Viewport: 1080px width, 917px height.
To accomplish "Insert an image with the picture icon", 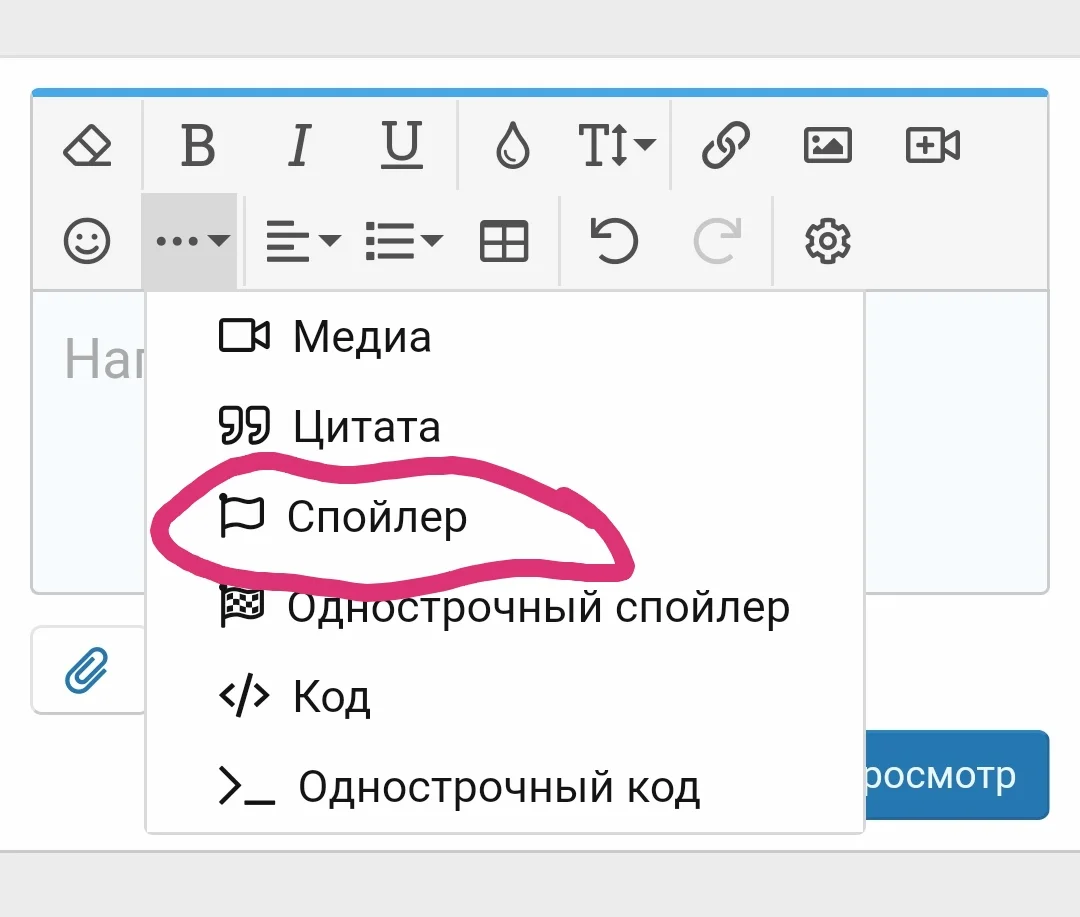I will point(828,145).
